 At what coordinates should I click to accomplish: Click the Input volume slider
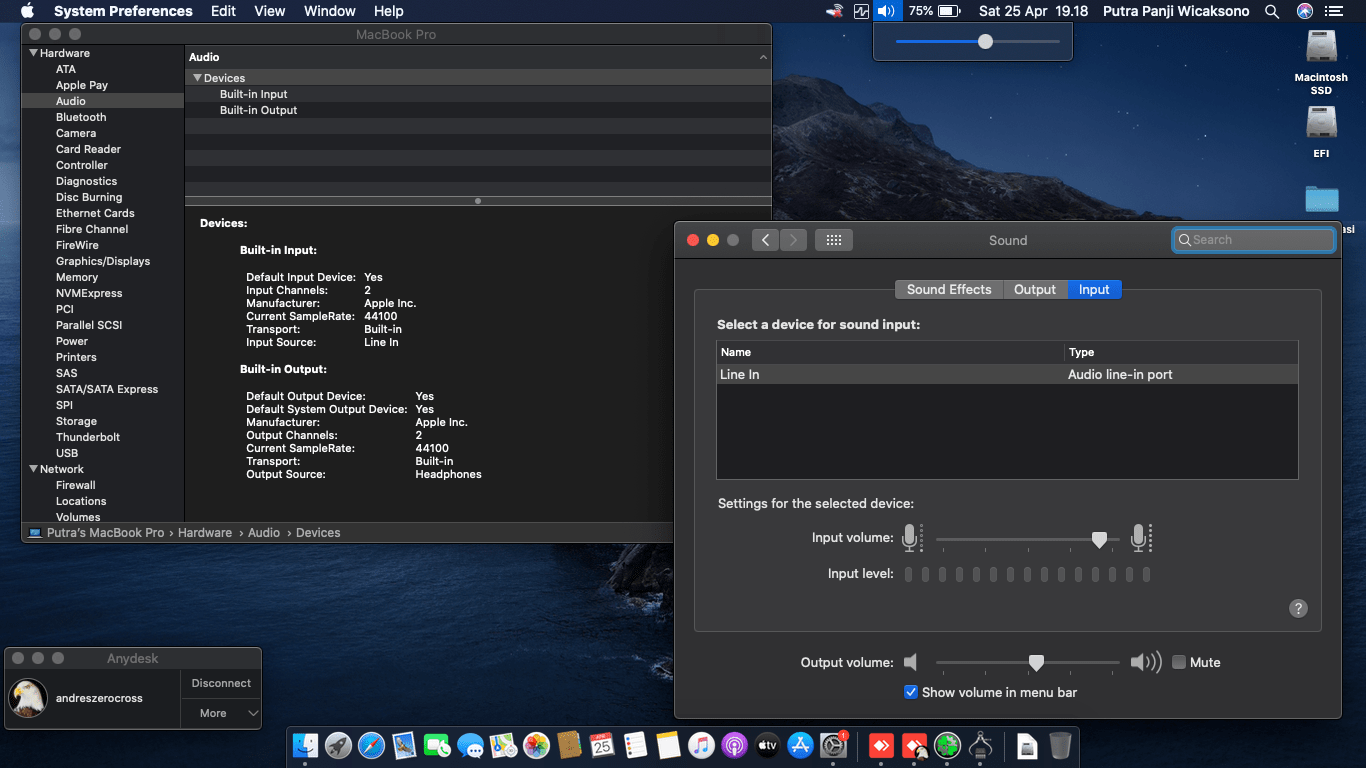[x=1028, y=539]
